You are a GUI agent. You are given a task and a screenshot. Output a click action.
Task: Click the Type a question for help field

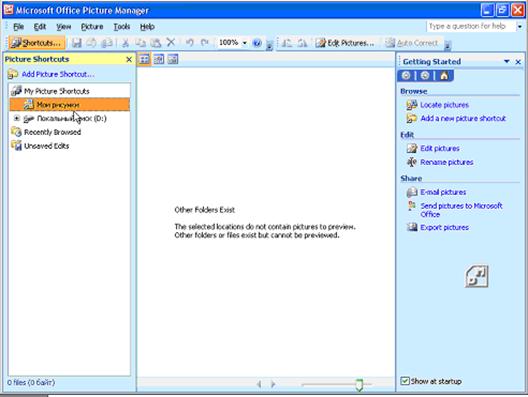471,26
